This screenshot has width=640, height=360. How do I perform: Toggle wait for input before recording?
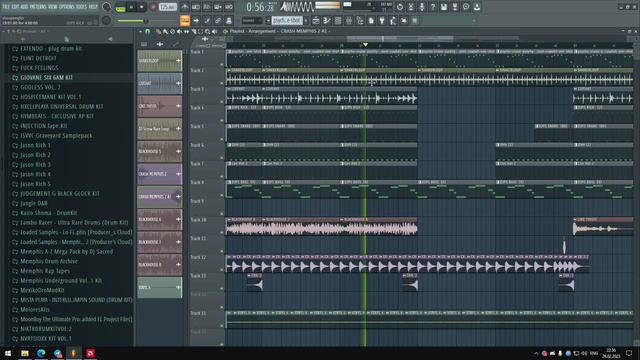(x=196, y=7)
